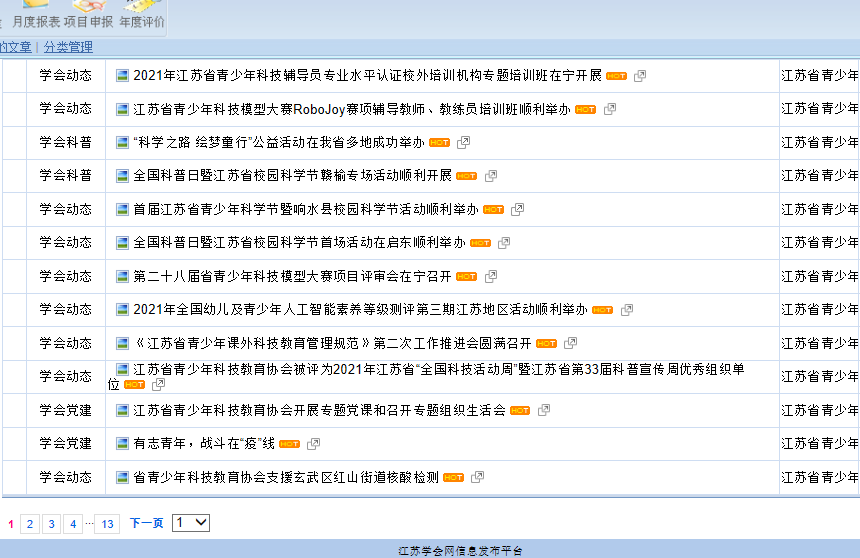Image resolution: width=860 pixels, height=558 pixels.
Task: Open article 省青少年科技教育协会支援玄武区
Action: tap(286, 477)
